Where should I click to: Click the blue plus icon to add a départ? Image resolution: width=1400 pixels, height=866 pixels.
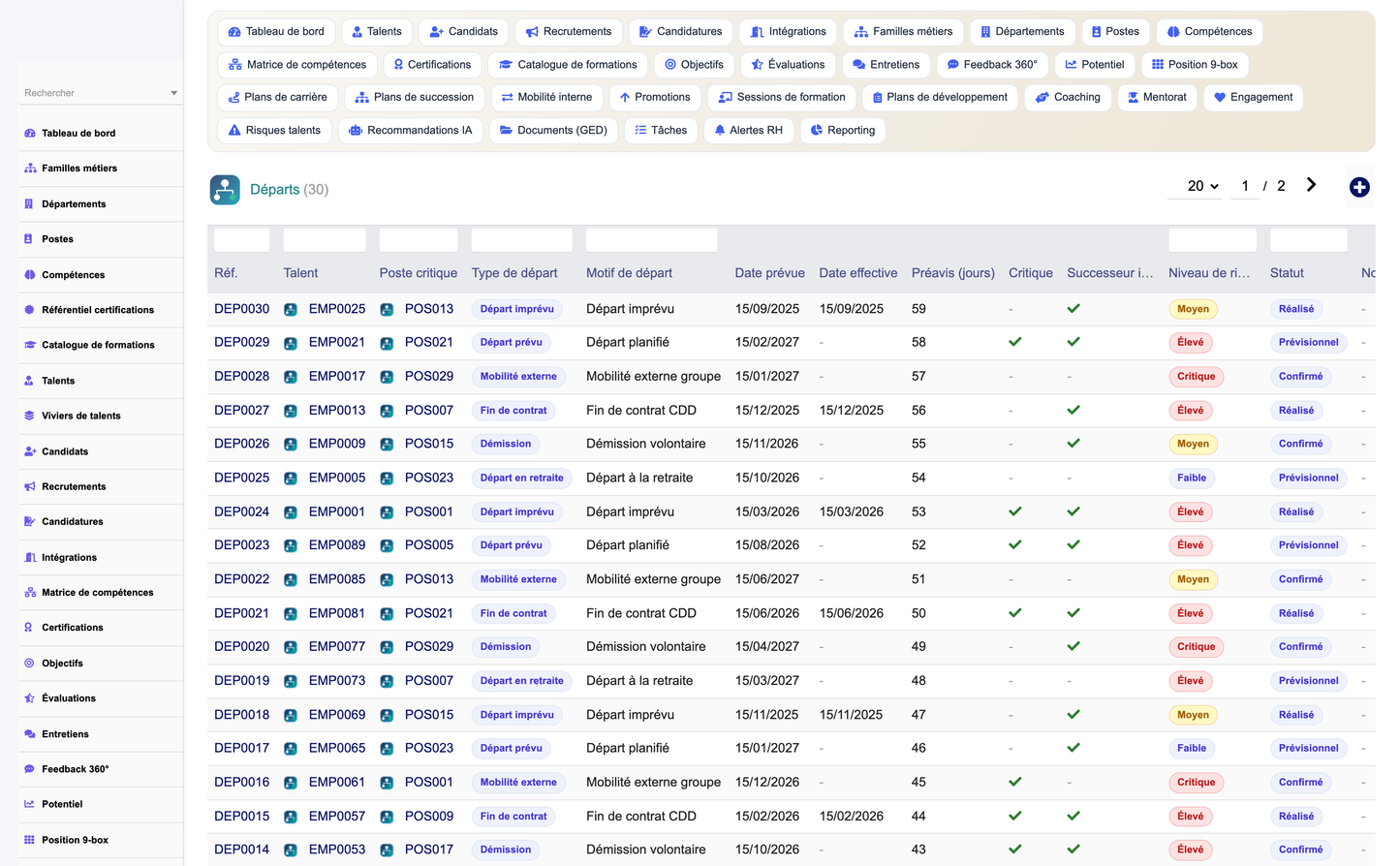[x=1359, y=187]
